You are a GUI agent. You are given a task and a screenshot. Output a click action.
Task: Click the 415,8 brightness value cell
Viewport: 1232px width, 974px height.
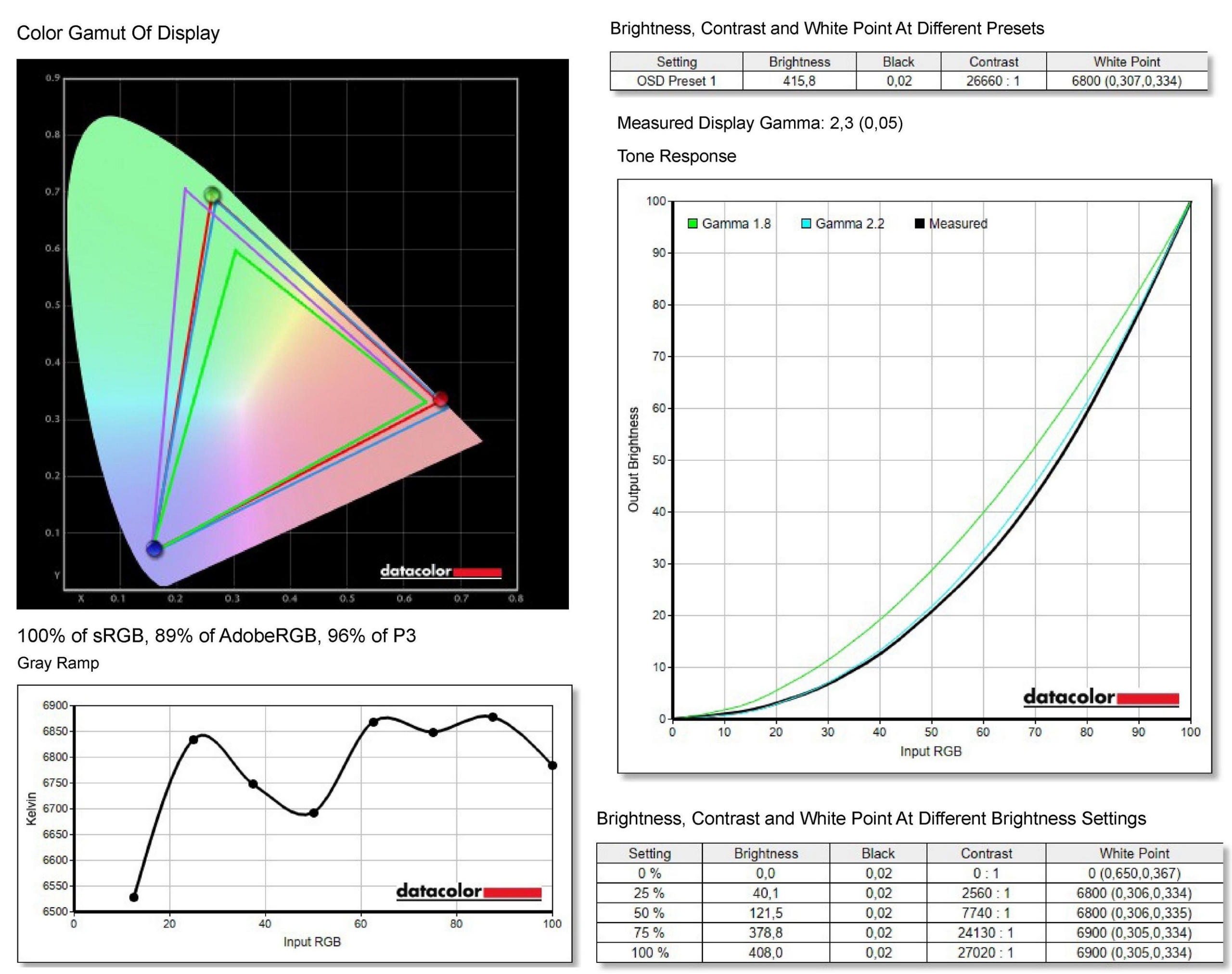coord(799,81)
